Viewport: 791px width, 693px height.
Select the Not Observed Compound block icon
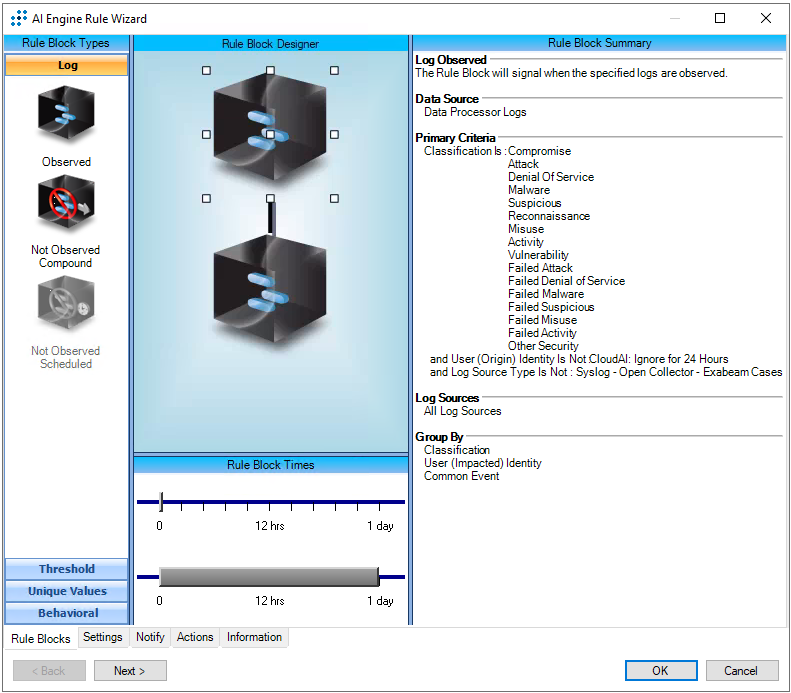tap(66, 204)
